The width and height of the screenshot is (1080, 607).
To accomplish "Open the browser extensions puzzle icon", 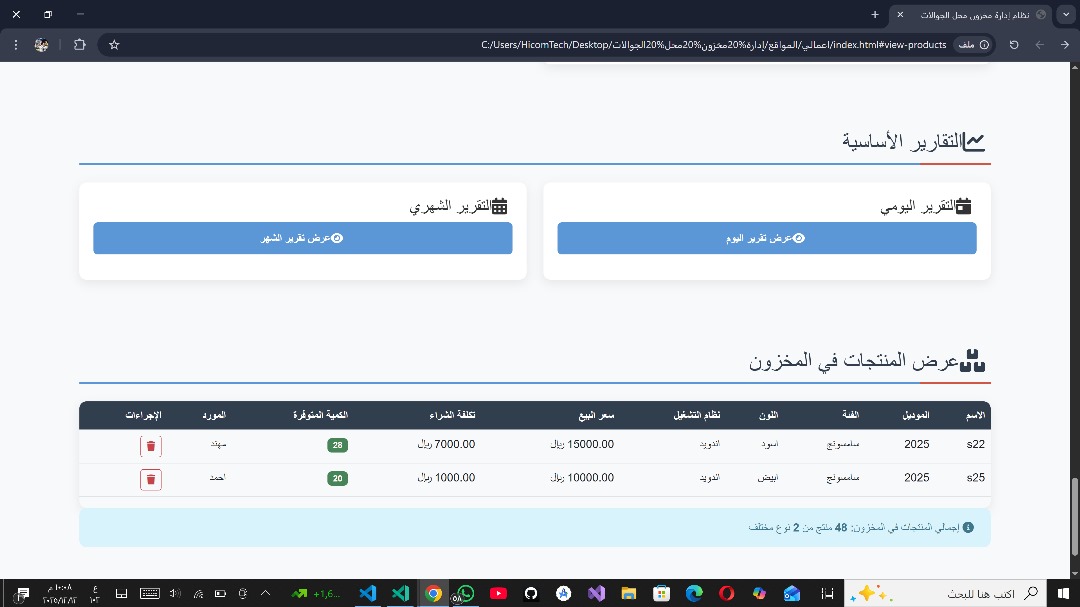I will coord(79,45).
